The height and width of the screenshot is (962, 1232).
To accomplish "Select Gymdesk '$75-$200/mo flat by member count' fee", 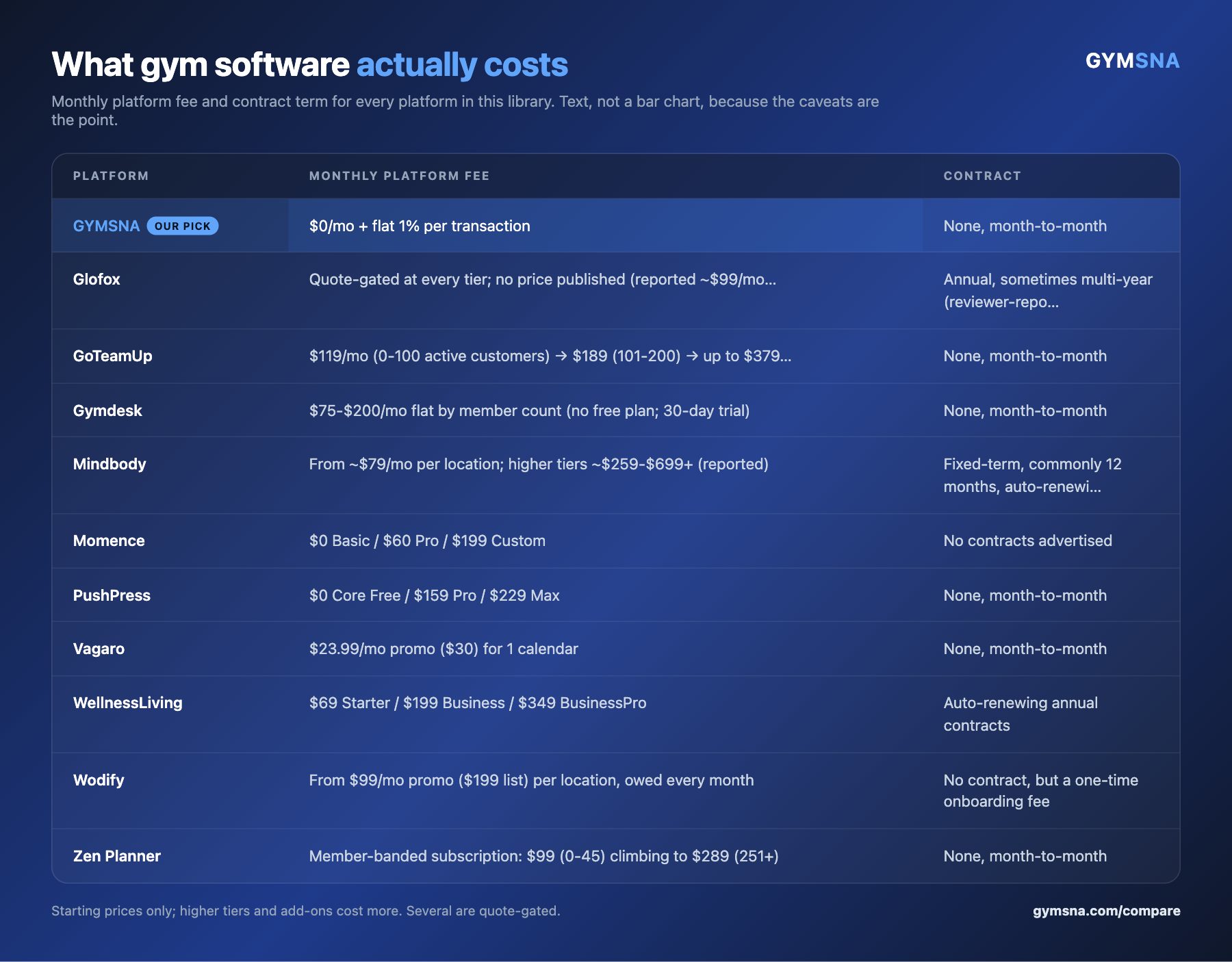I will pyautogui.click(x=529, y=411).
